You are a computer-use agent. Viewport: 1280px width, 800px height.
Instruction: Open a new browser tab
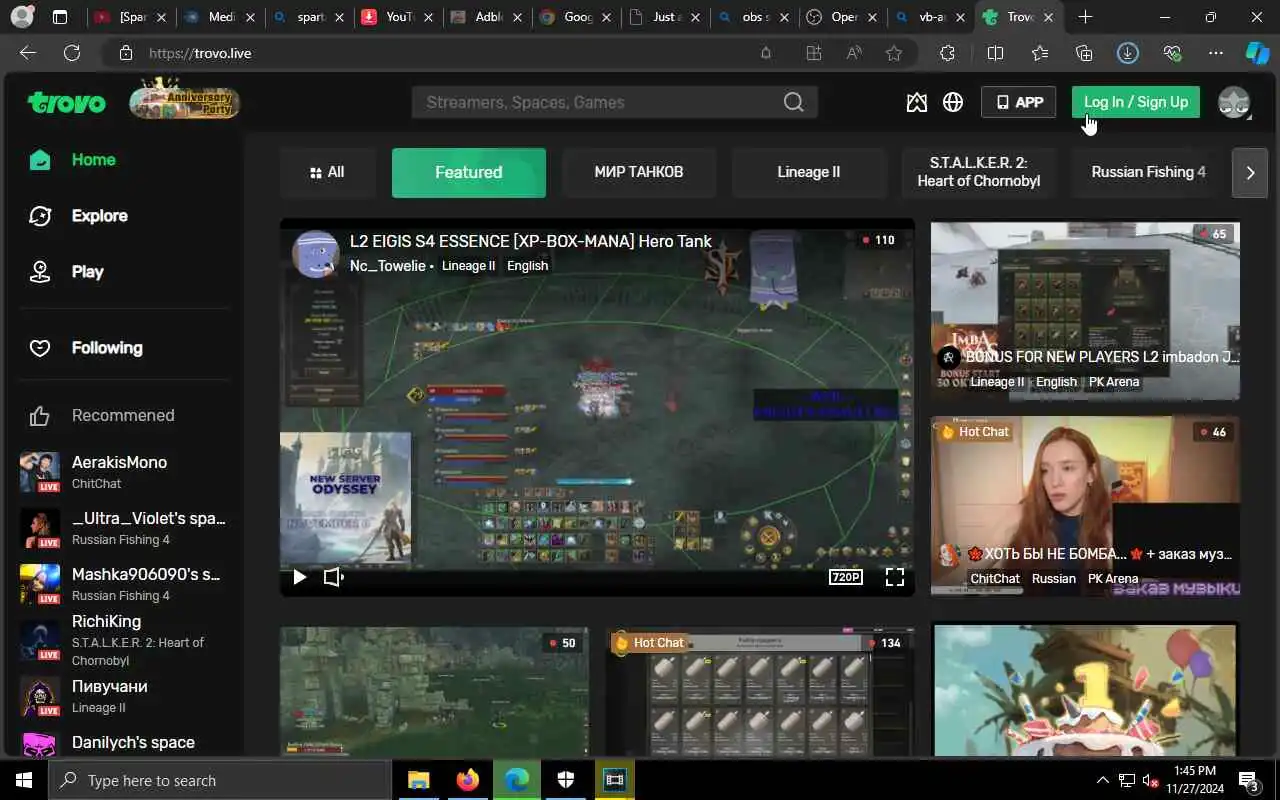click(x=1085, y=17)
